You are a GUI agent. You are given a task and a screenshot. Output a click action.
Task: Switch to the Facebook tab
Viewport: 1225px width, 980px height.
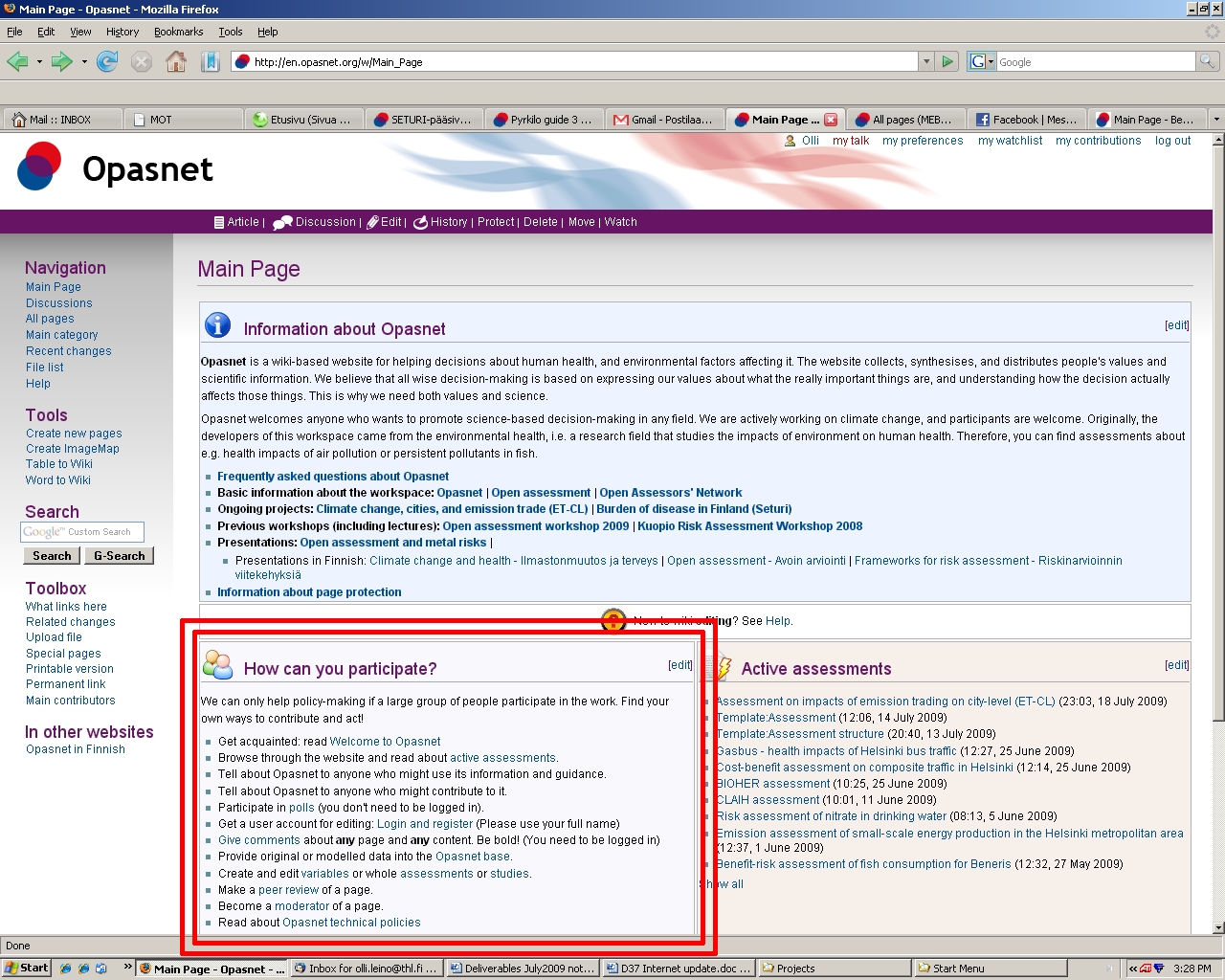pos(1026,120)
